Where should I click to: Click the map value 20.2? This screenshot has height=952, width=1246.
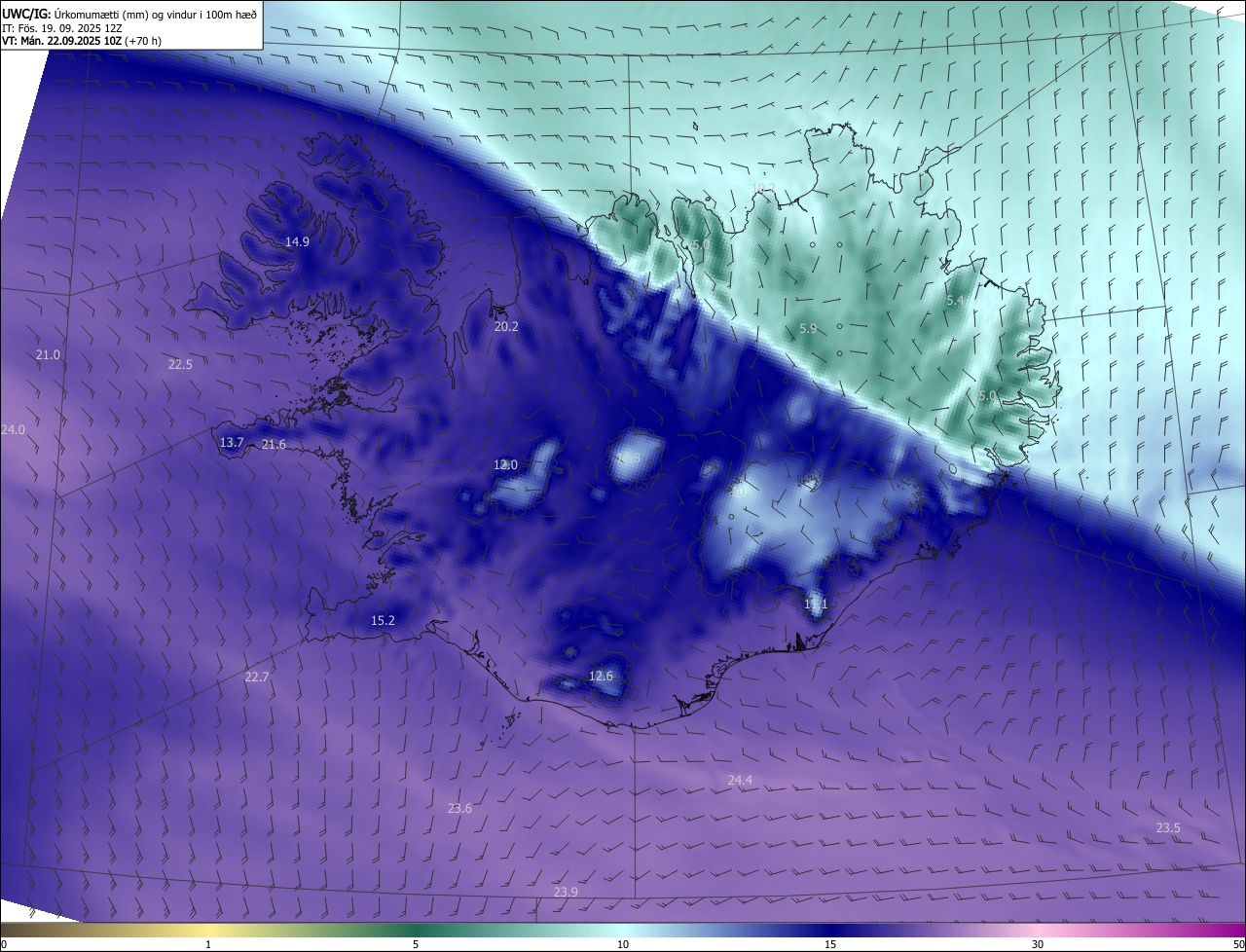(506, 327)
